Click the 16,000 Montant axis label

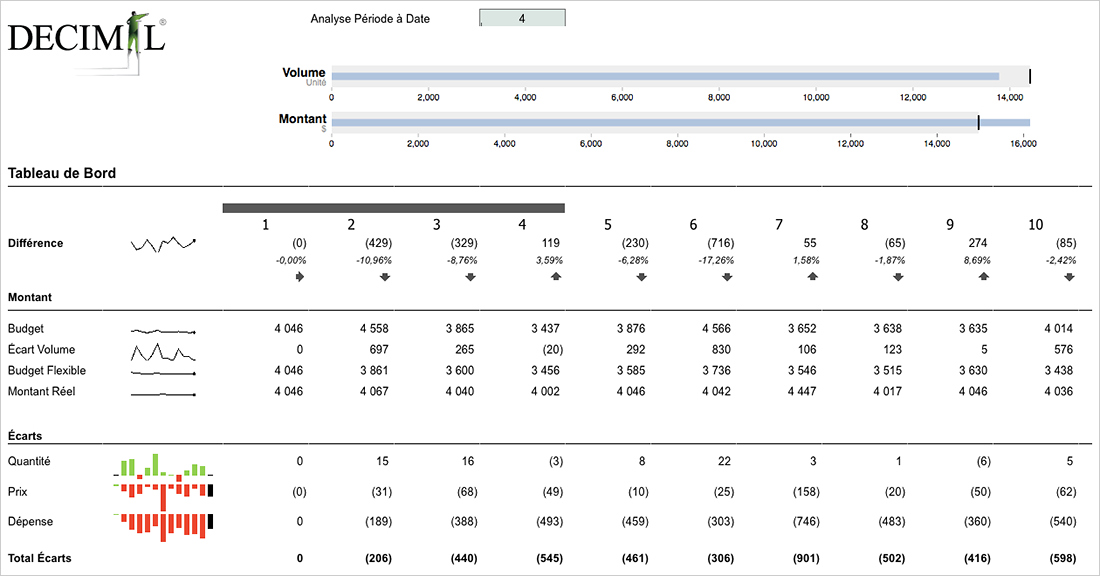(1023, 144)
